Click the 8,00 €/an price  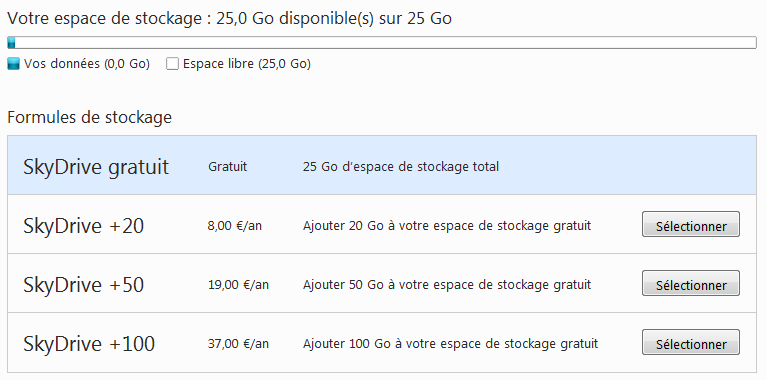[235, 226]
